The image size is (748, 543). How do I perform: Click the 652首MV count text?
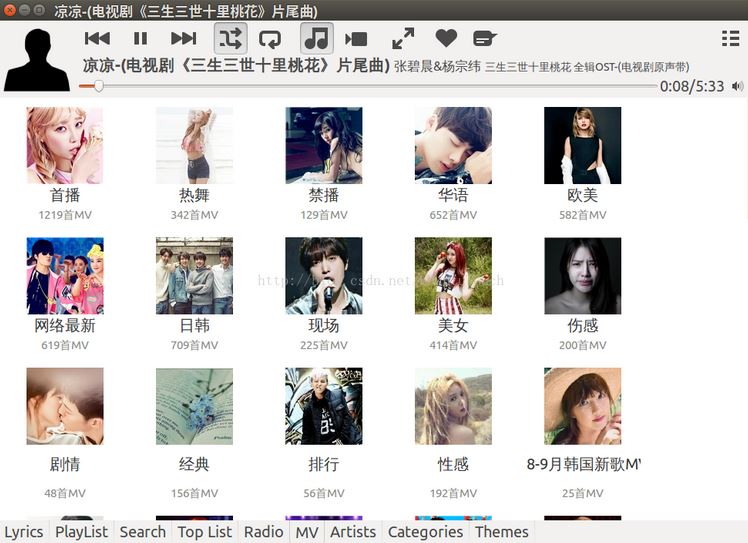453,215
